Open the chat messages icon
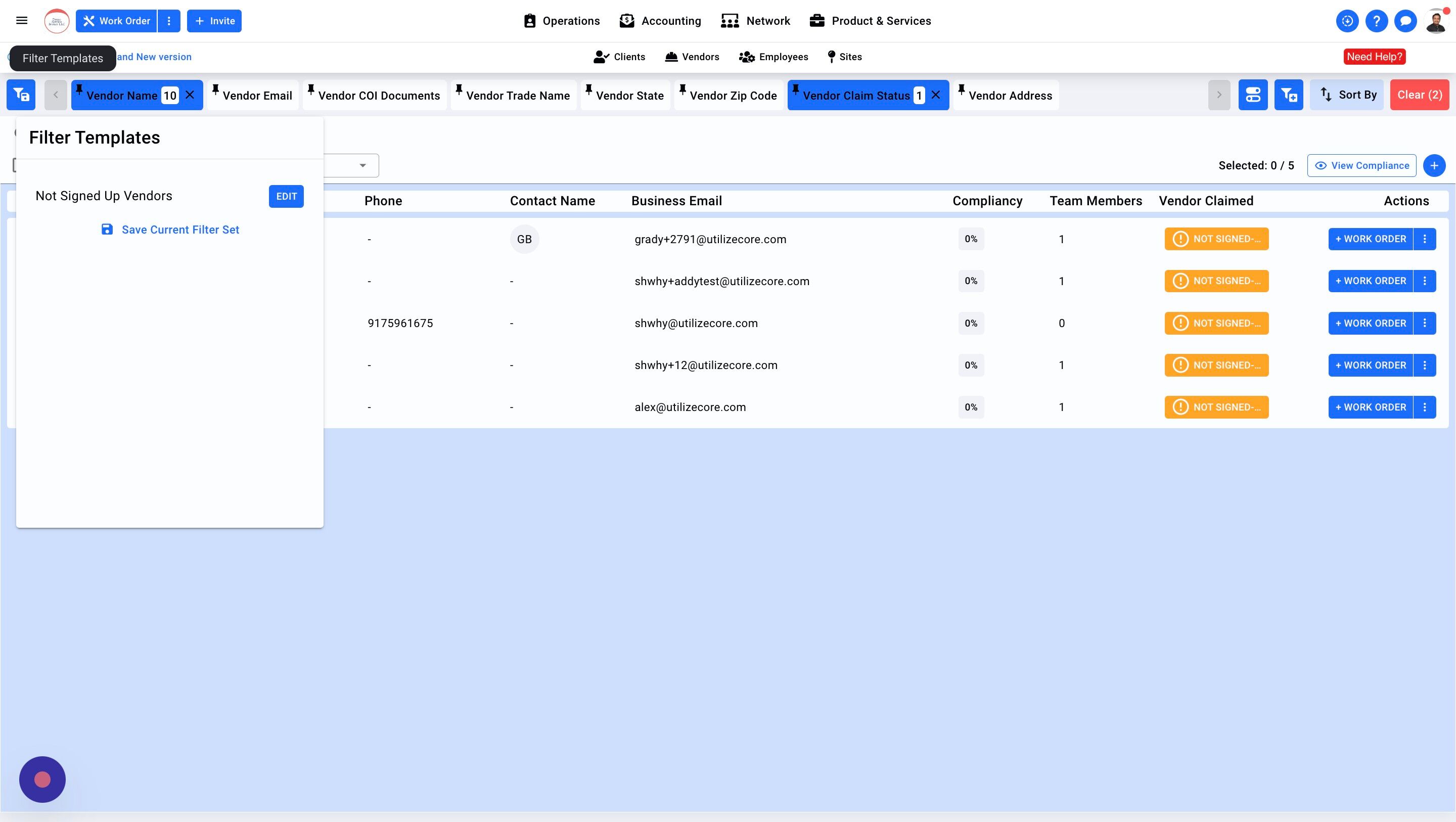Screen dimensions: 1456x822 point(1405,21)
